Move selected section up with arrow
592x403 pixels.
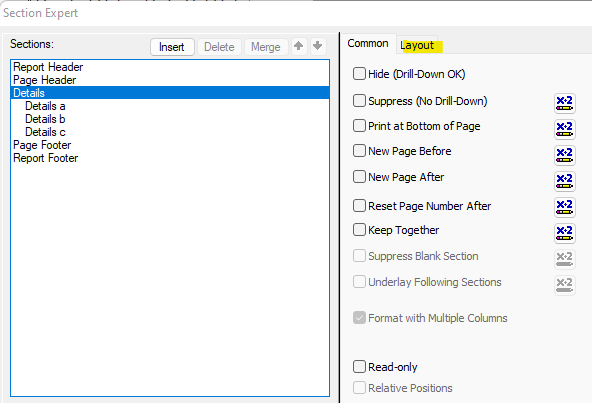pyautogui.click(x=299, y=46)
